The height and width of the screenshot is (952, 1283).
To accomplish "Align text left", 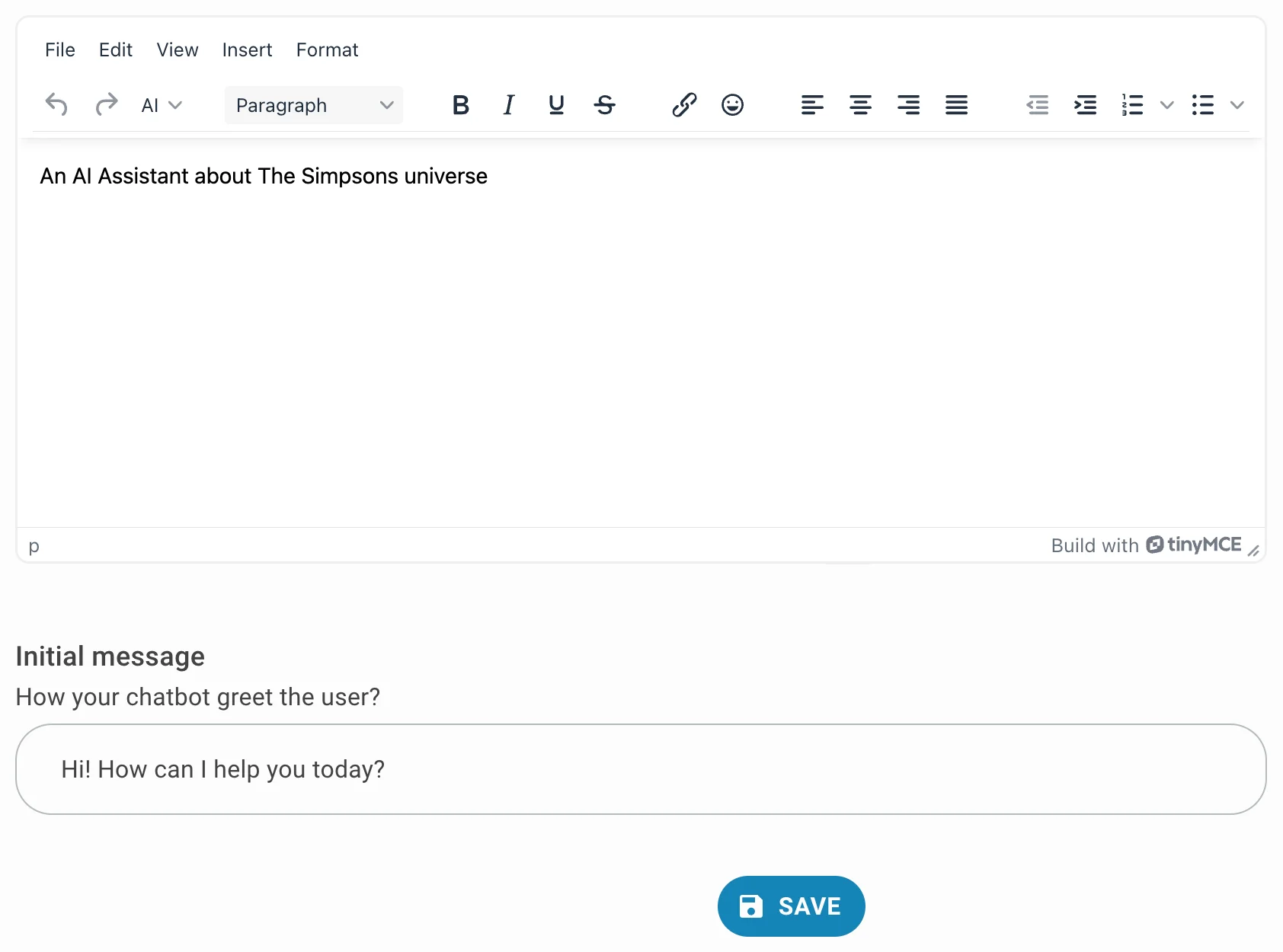I will point(812,105).
